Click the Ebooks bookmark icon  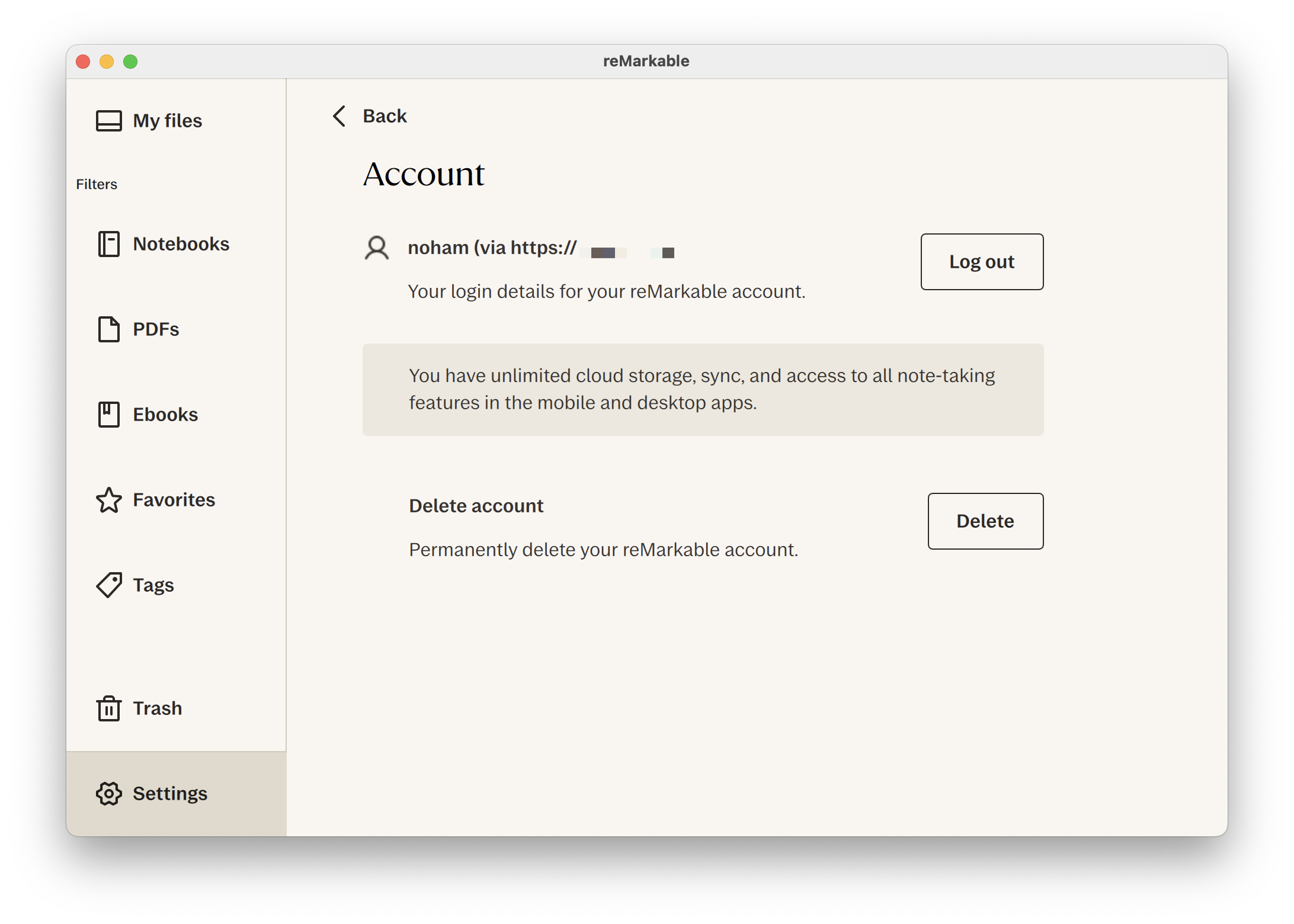pos(108,415)
